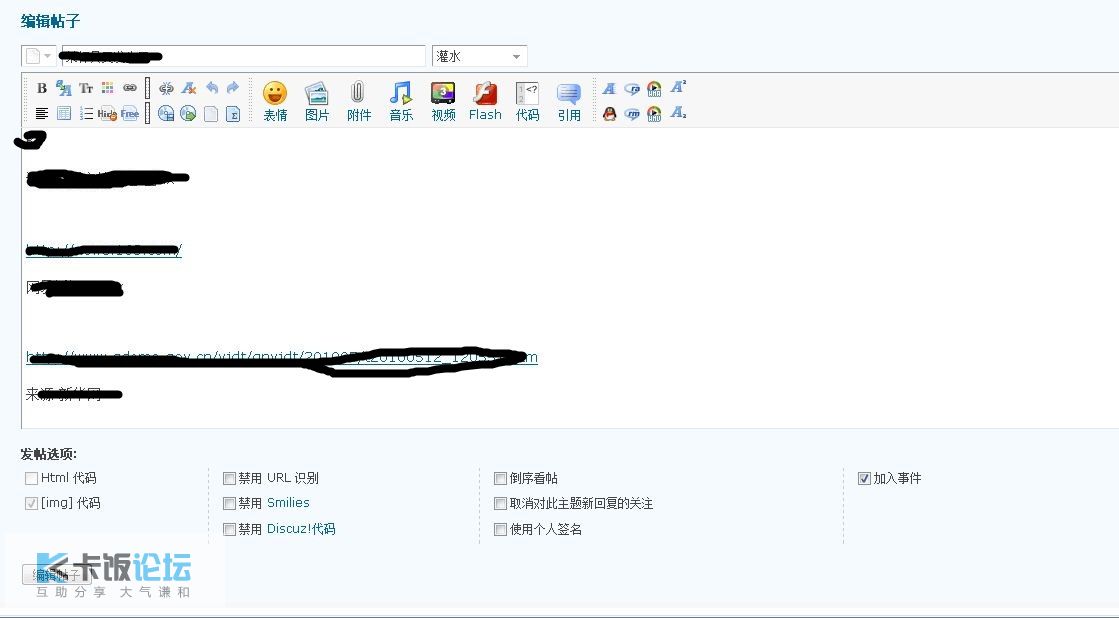Insert Free content tag

(130, 113)
